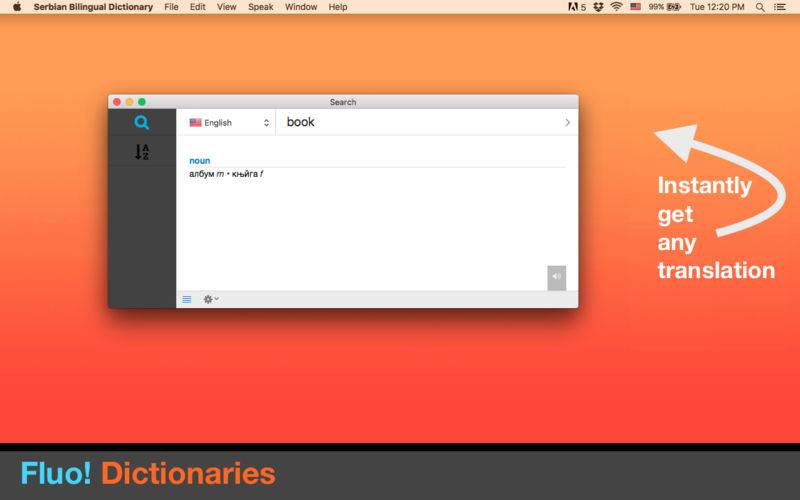Open the File menu
The height and width of the screenshot is (500, 800).
point(171,7)
